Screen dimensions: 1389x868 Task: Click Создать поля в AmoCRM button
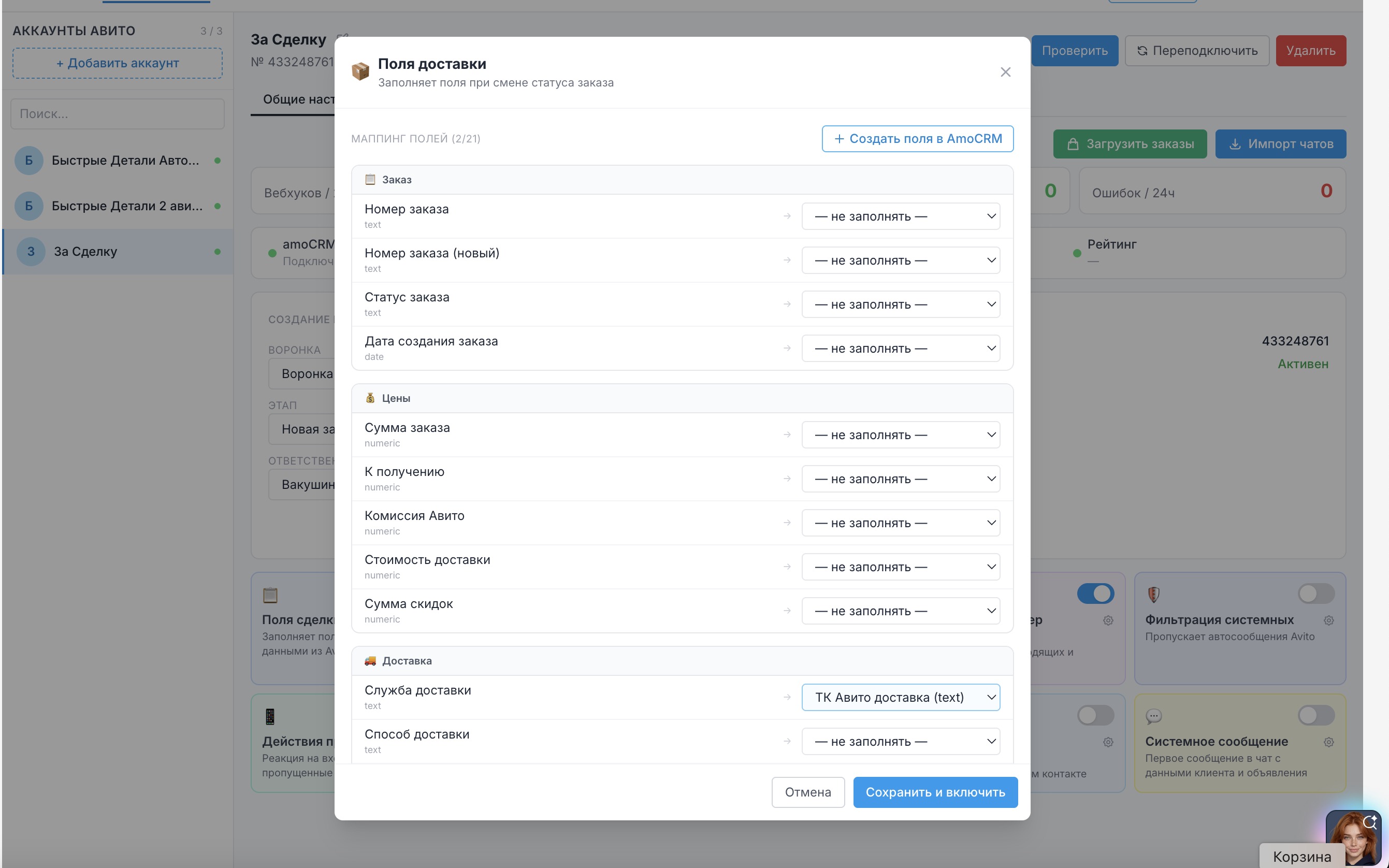[917, 139]
